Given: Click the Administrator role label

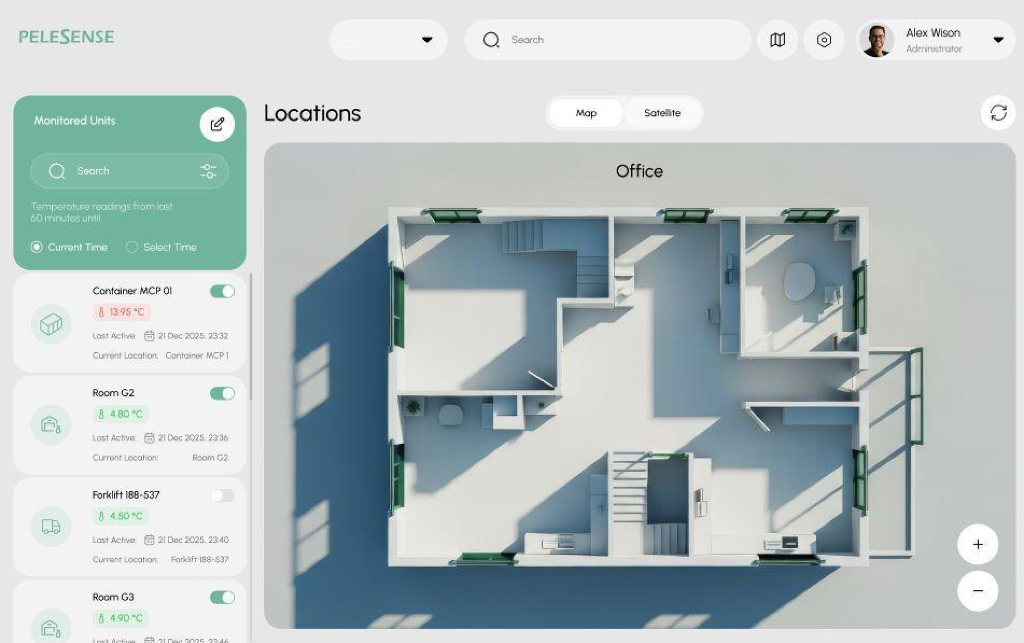Looking at the screenshot, I should tap(934, 49).
